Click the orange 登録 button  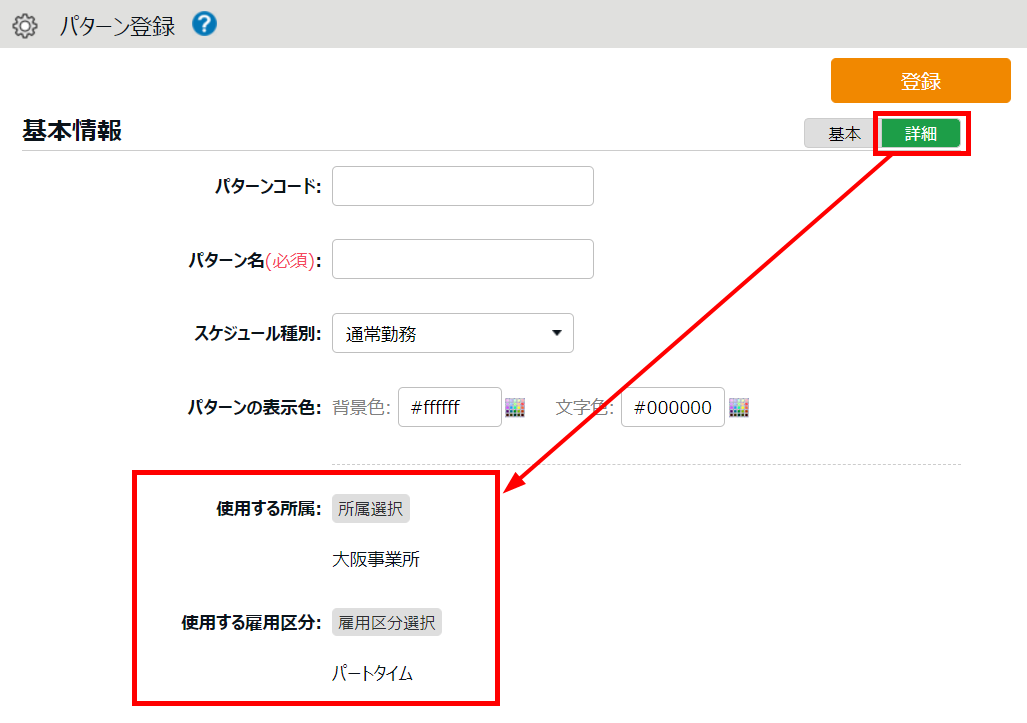pyautogui.click(x=920, y=81)
